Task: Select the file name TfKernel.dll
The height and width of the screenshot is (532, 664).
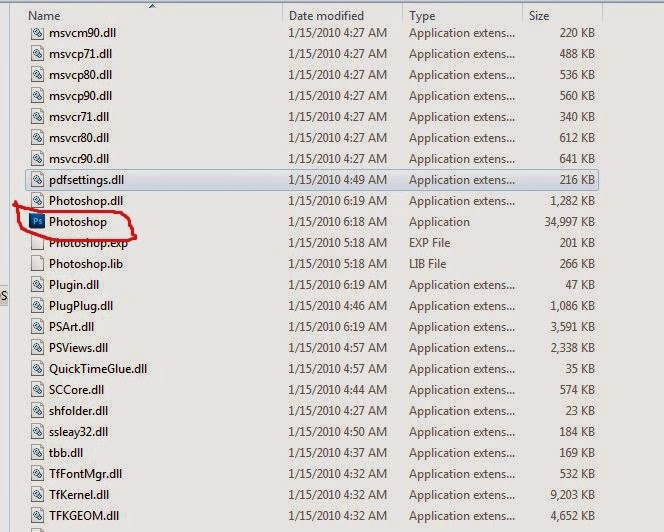Action: pos(79,495)
